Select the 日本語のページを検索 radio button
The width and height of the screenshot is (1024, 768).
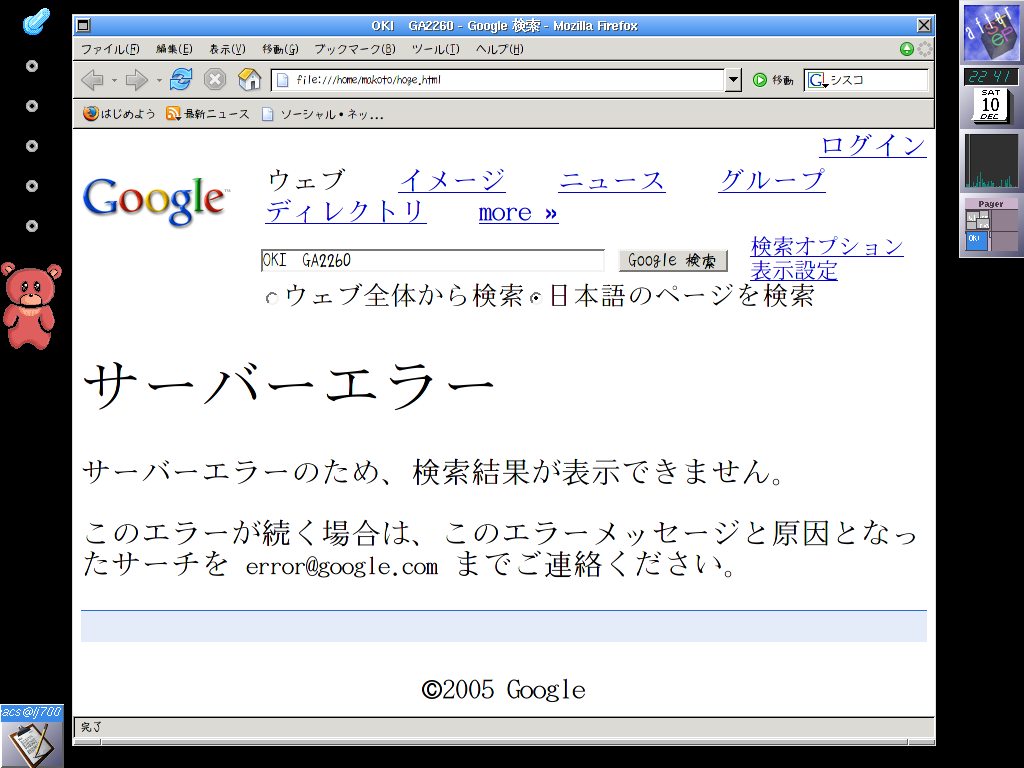pos(536,298)
